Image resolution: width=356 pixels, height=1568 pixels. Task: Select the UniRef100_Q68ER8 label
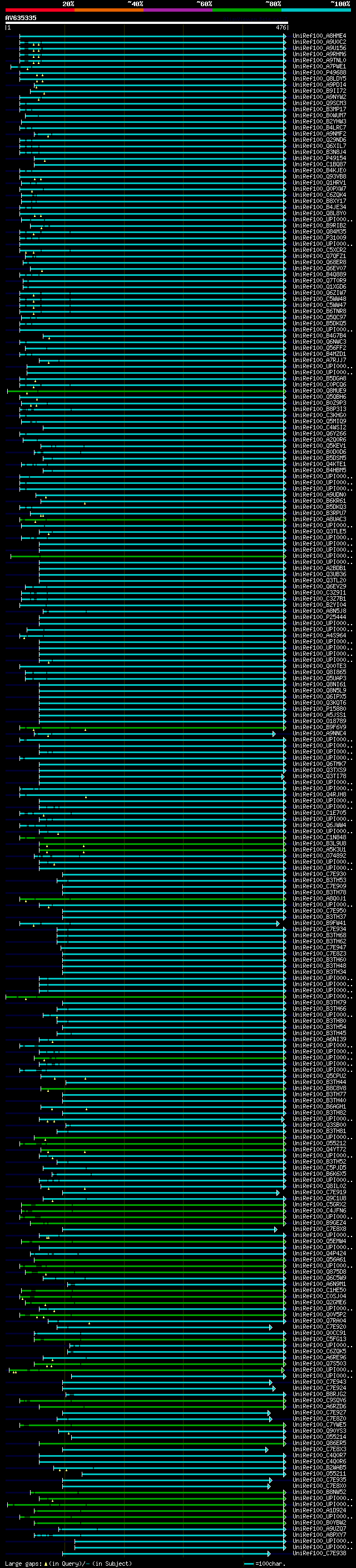pyautogui.click(x=319, y=263)
